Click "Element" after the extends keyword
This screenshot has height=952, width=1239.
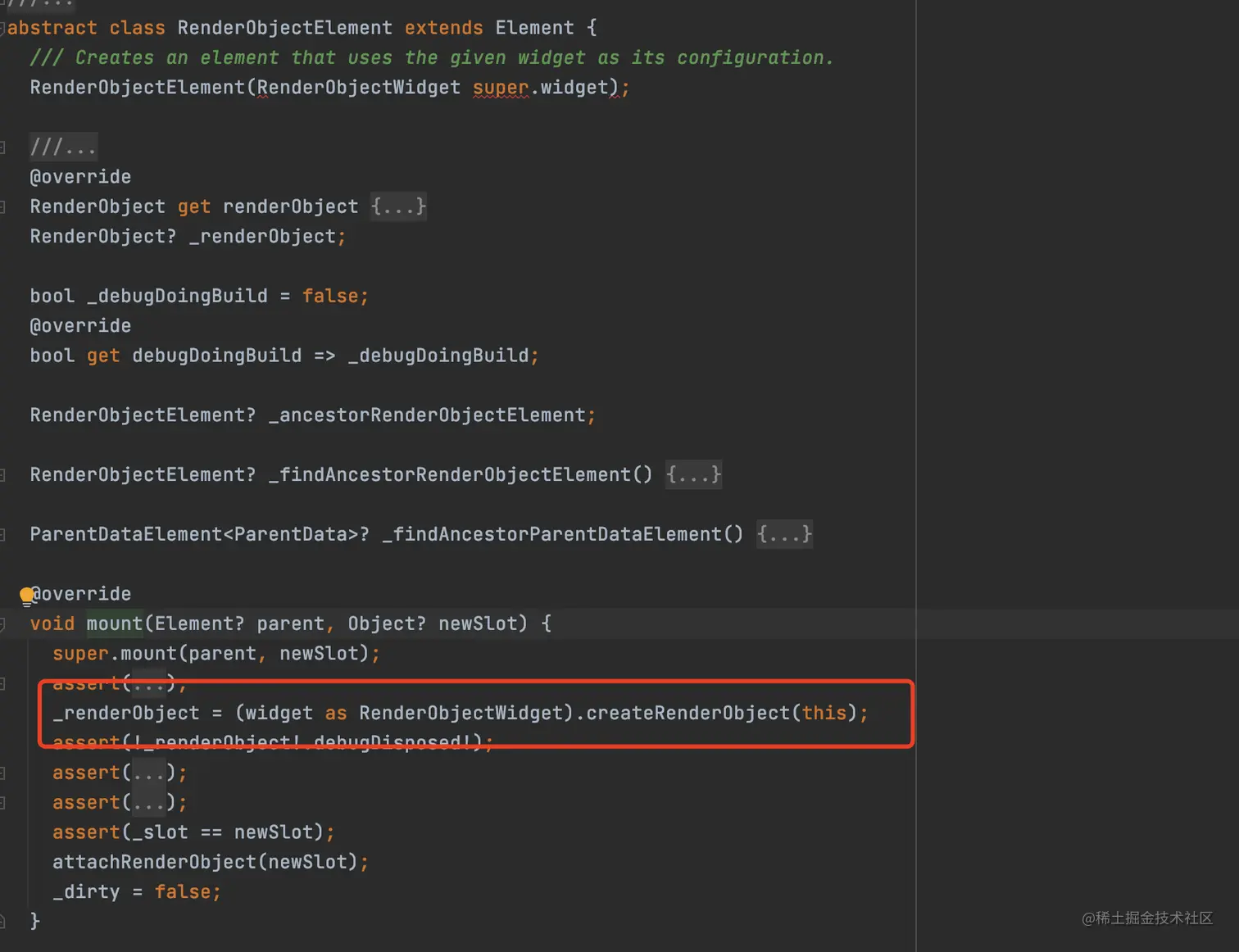pyautogui.click(x=534, y=28)
